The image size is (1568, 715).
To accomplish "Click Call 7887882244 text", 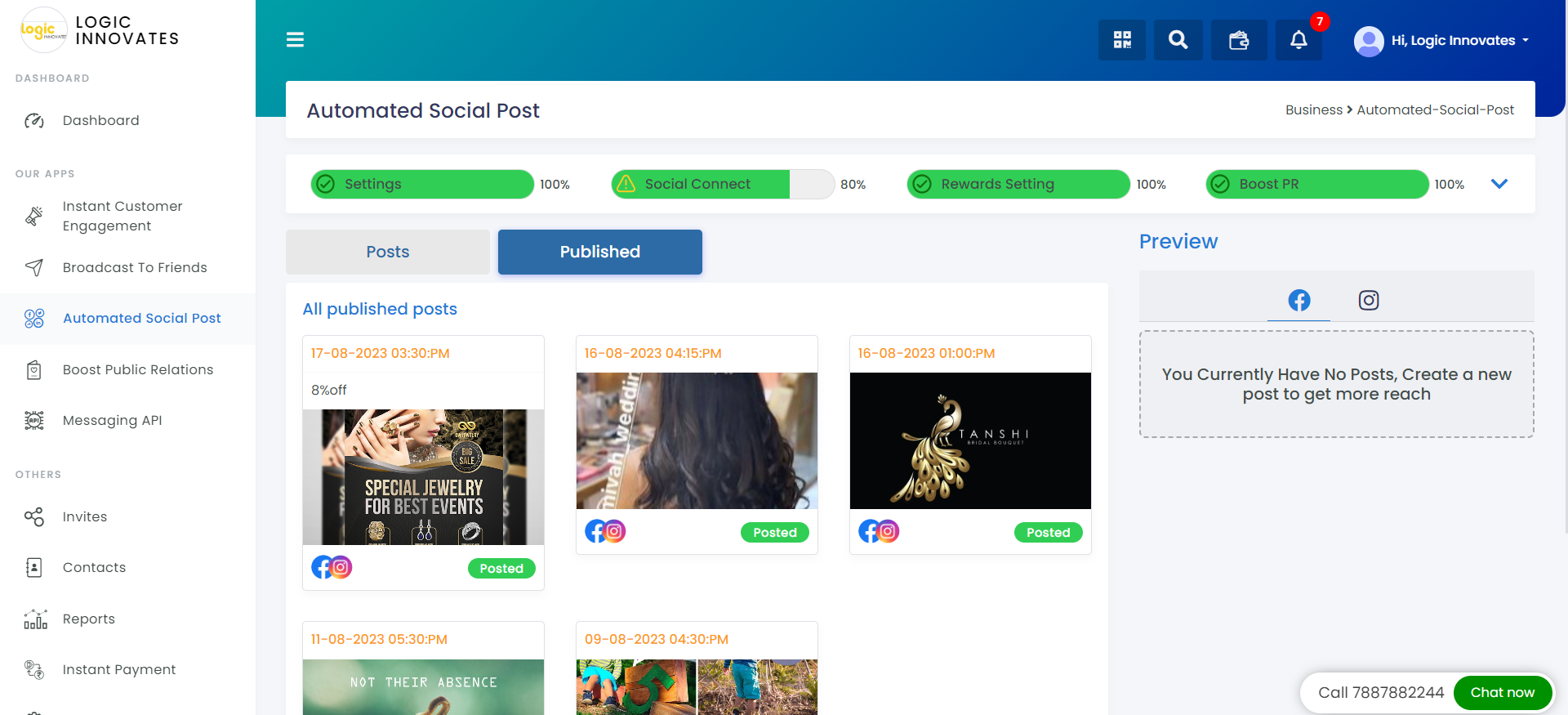I will point(1381,693).
